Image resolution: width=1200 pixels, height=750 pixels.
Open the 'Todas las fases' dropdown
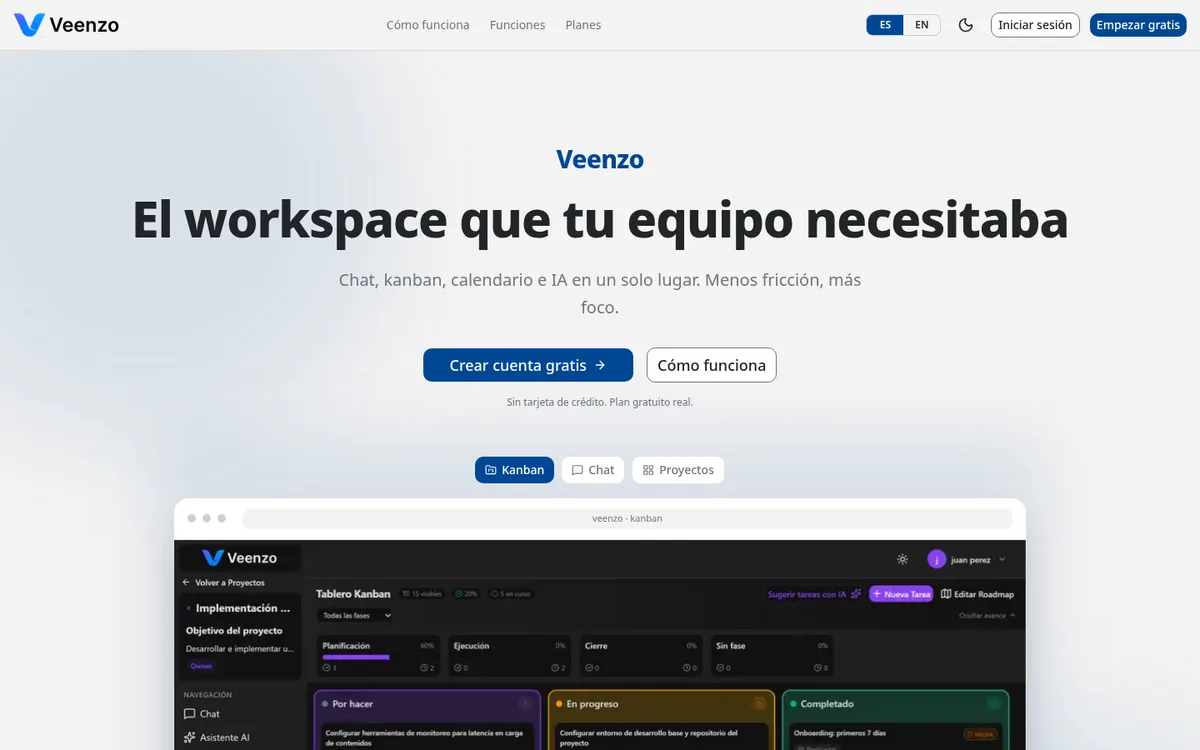(355, 615)
